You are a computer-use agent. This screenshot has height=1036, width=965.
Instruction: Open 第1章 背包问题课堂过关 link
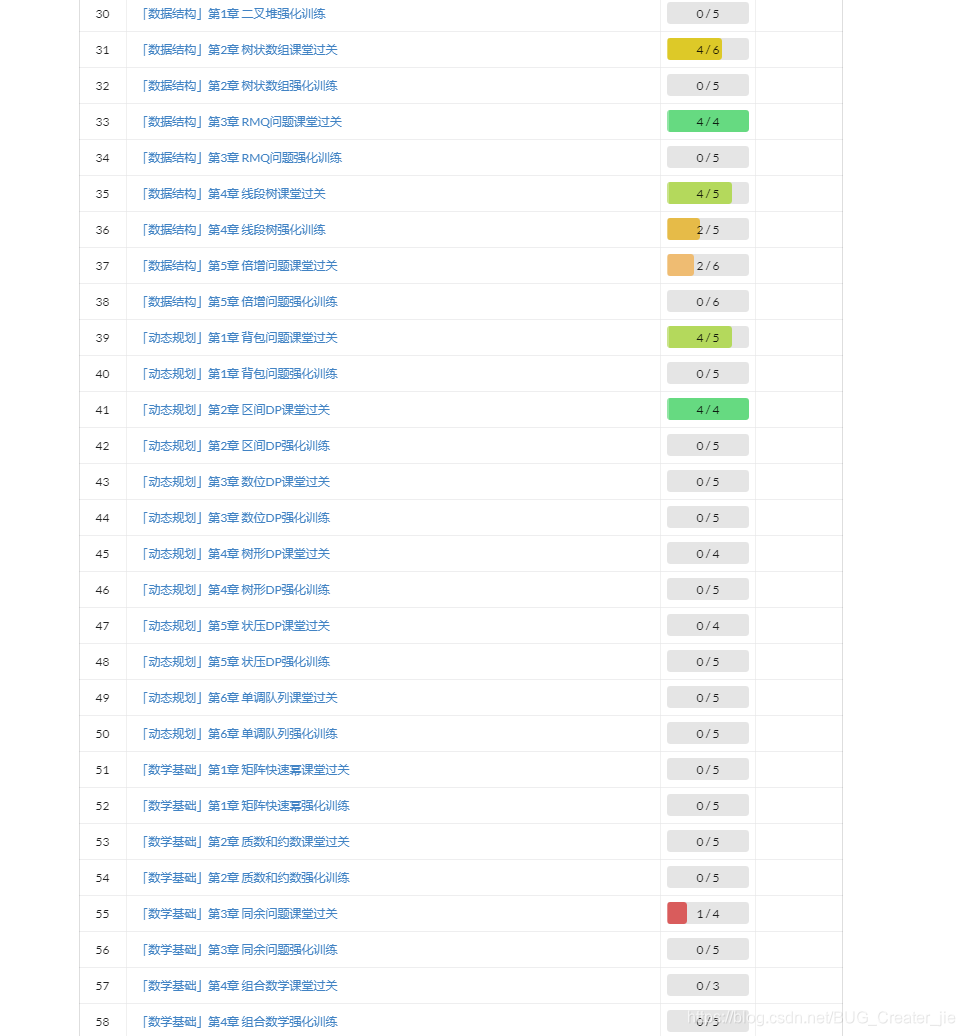[x=240, y=338]
